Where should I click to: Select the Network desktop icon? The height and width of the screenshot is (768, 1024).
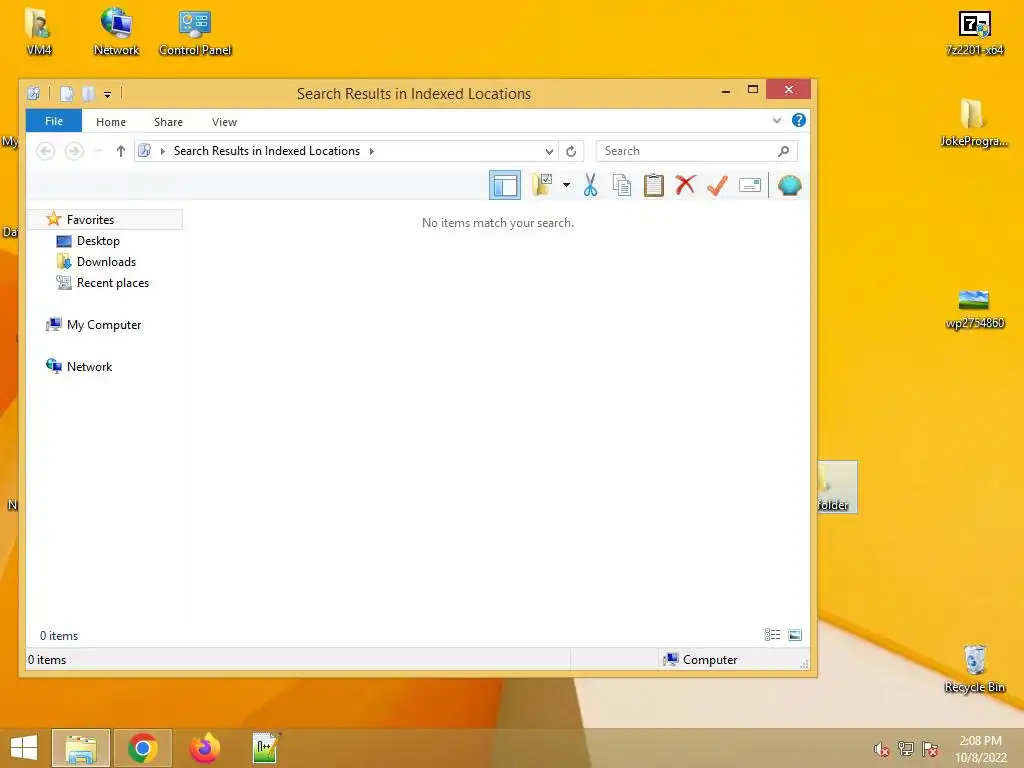click(x=116, y=31)
